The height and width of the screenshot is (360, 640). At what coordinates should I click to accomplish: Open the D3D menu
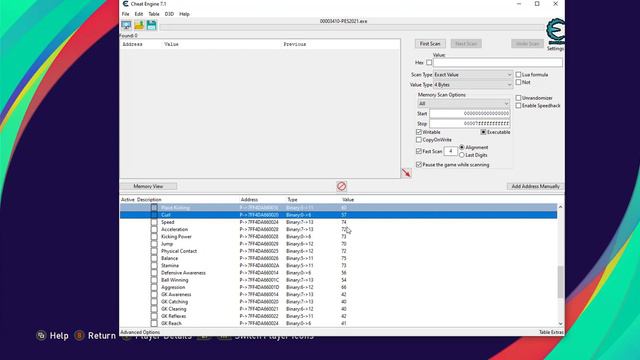click(x=169, y=14)
